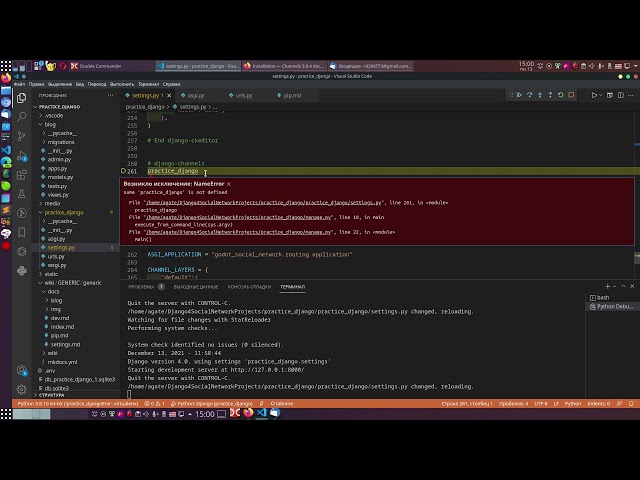The height and width of the screenshot is (480, 640).
Task: Open the Терминал menu
Action: (x=148, y=84)
